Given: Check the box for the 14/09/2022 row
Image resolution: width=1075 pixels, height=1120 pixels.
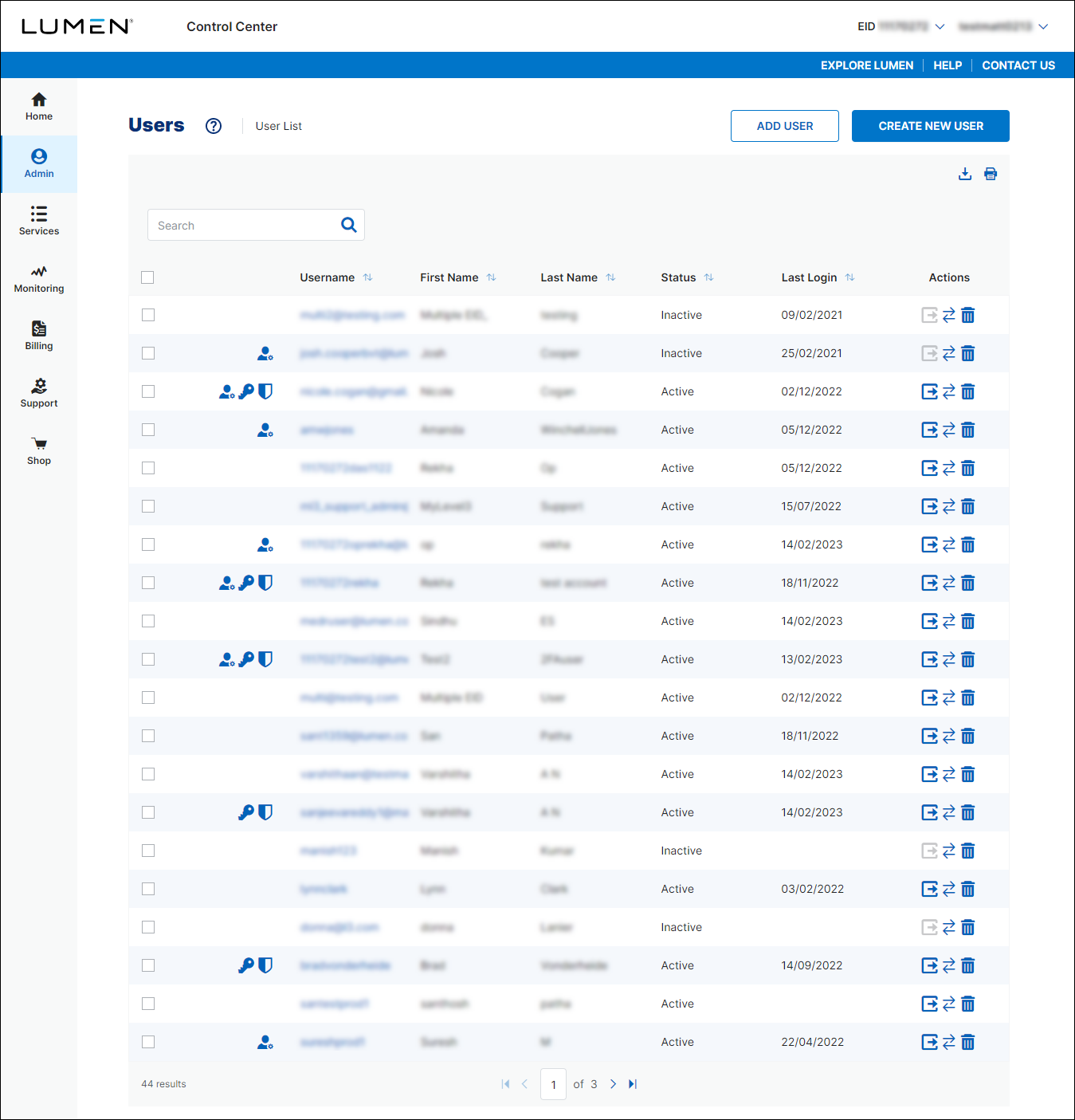Looking at the screenshot, I should (148, 965).
